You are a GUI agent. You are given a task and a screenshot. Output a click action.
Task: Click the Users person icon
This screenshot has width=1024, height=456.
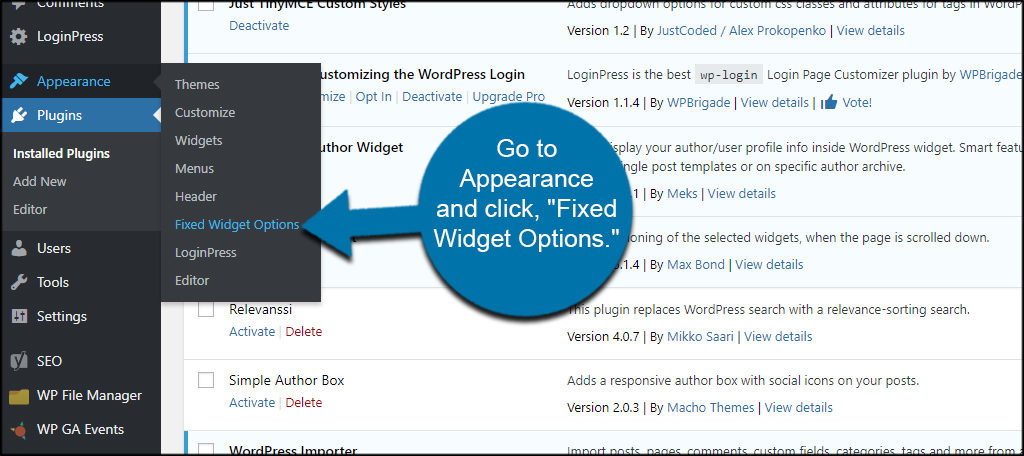click(19, 248)
